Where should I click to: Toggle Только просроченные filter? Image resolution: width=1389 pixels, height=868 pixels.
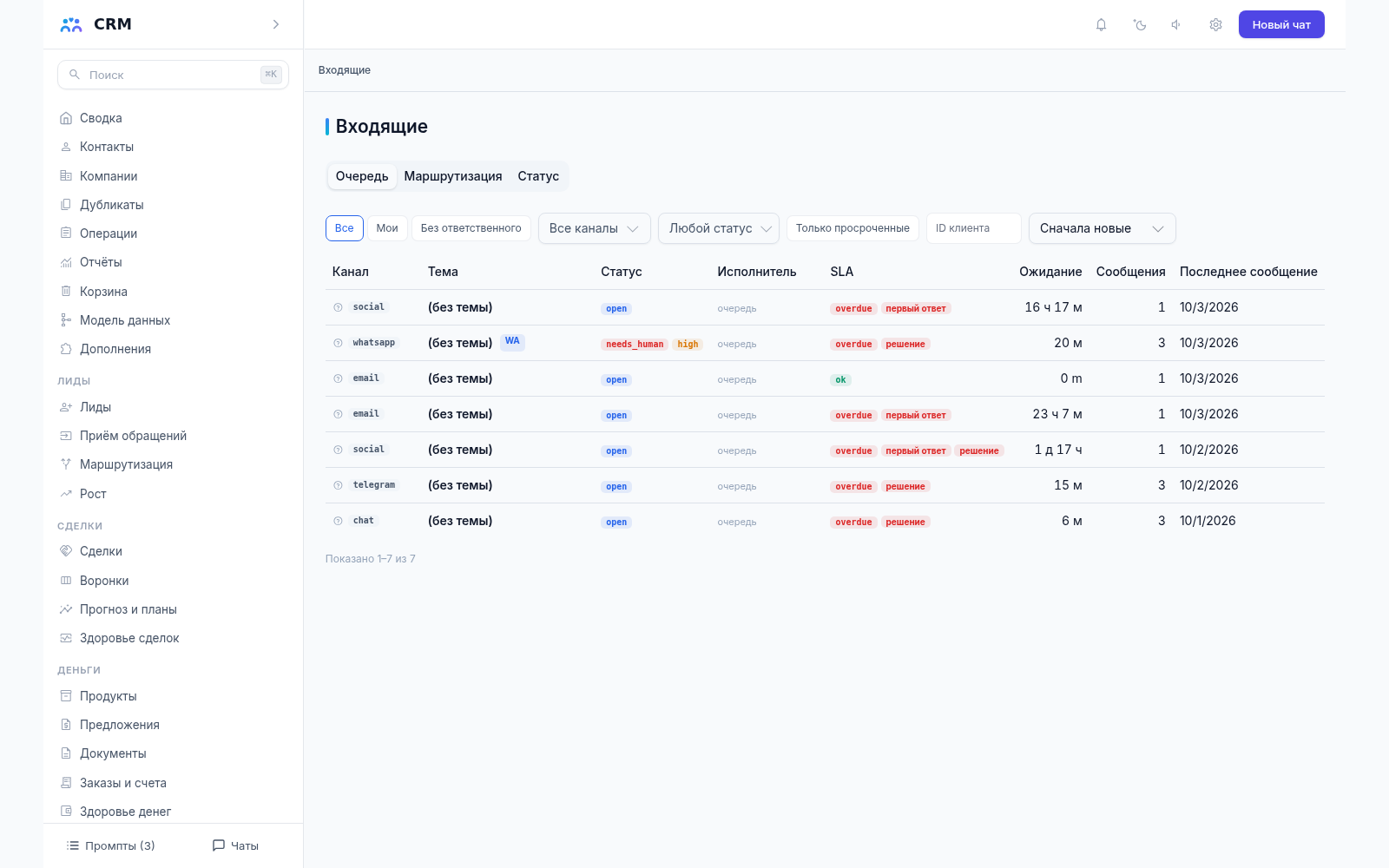pyautogui.click(x=852, y=228)
